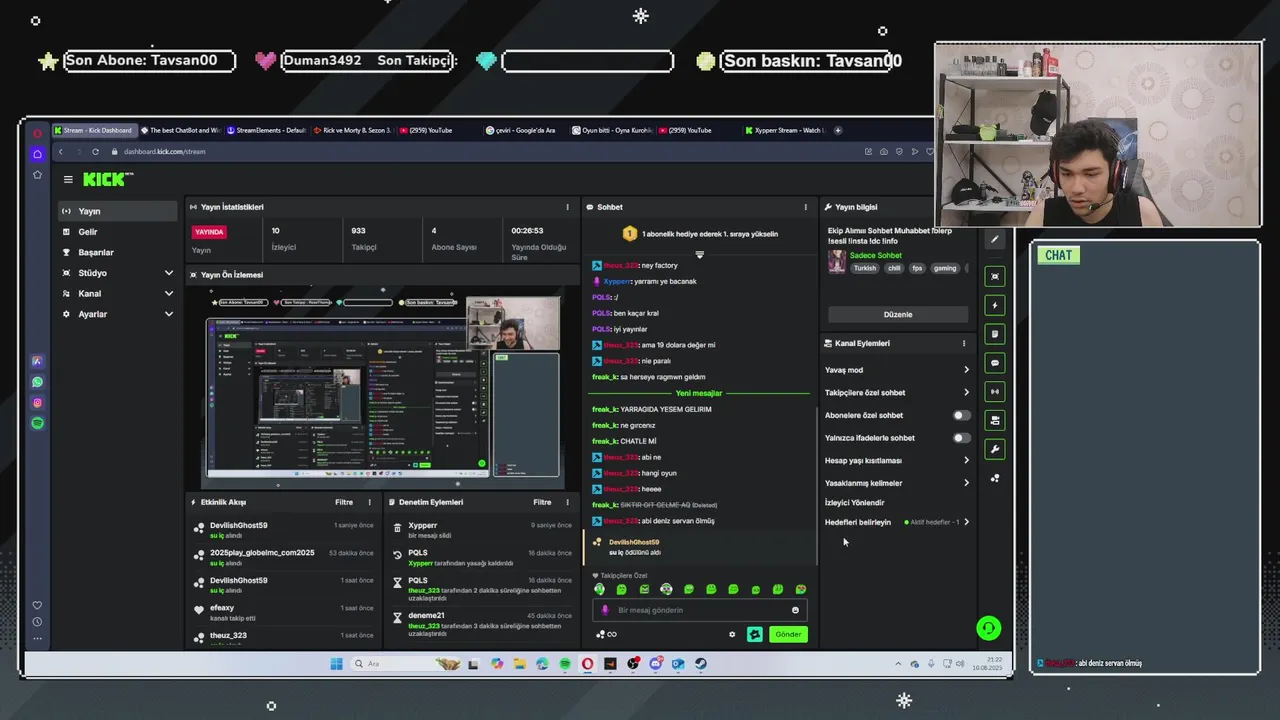
Task: Select Yayın in sidebar
Action: 118,211
